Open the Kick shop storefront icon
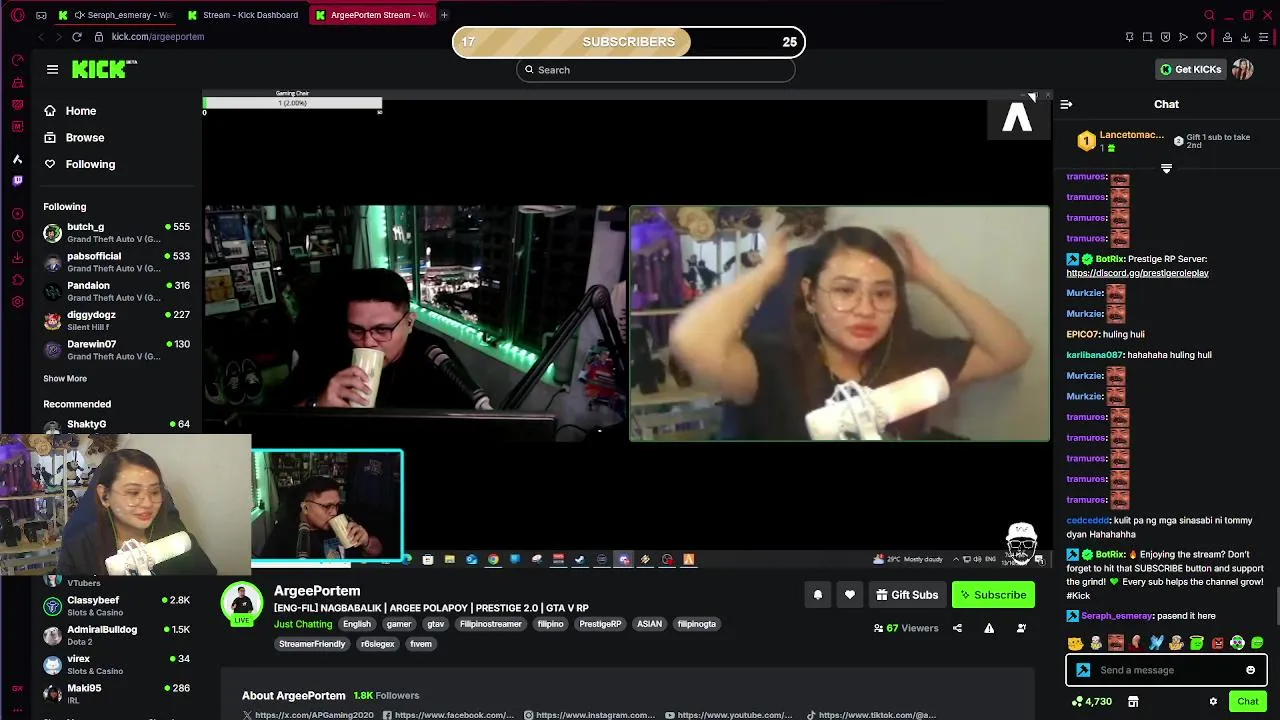 (x=1133, y=702)
